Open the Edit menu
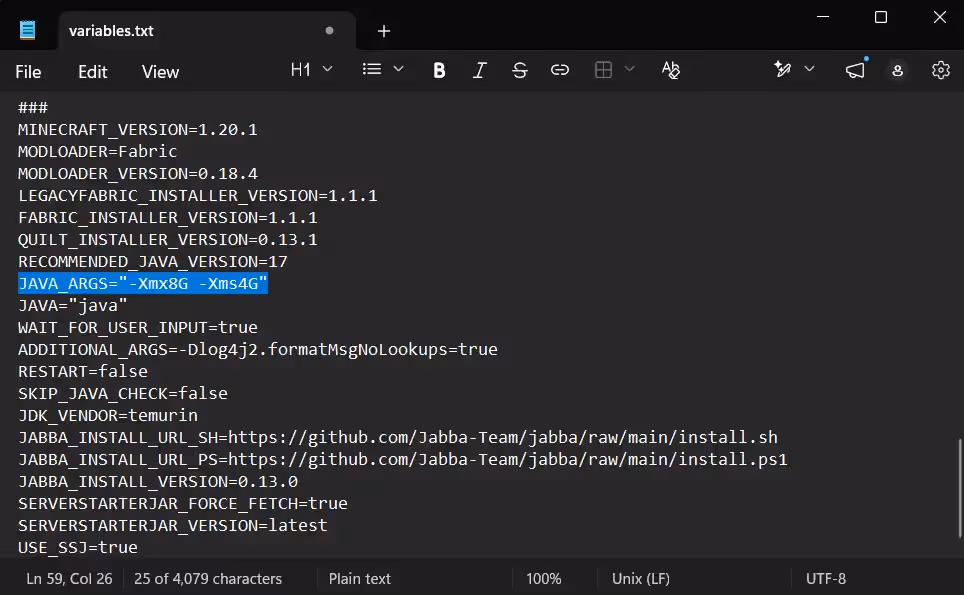The width and height of the screenshot is (964, 595). click(x=93, y=72)
